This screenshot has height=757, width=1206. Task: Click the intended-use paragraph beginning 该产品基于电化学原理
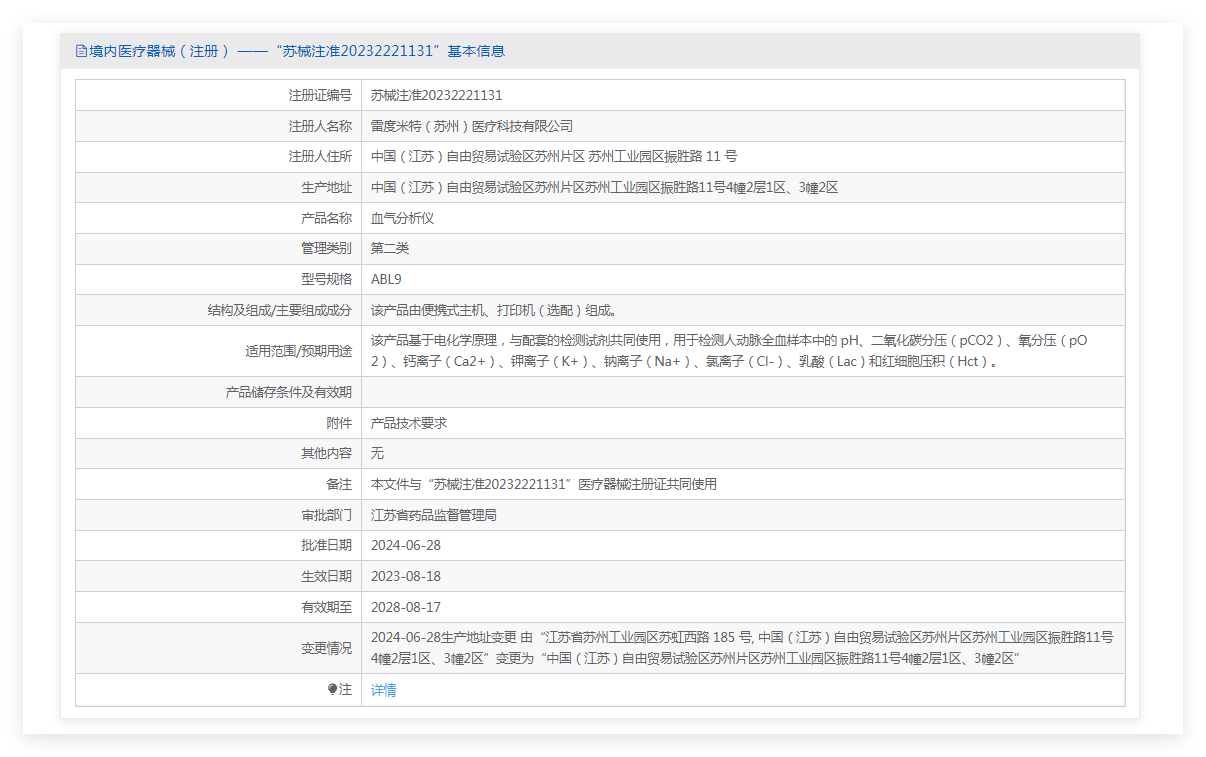[x=730, y=351]
